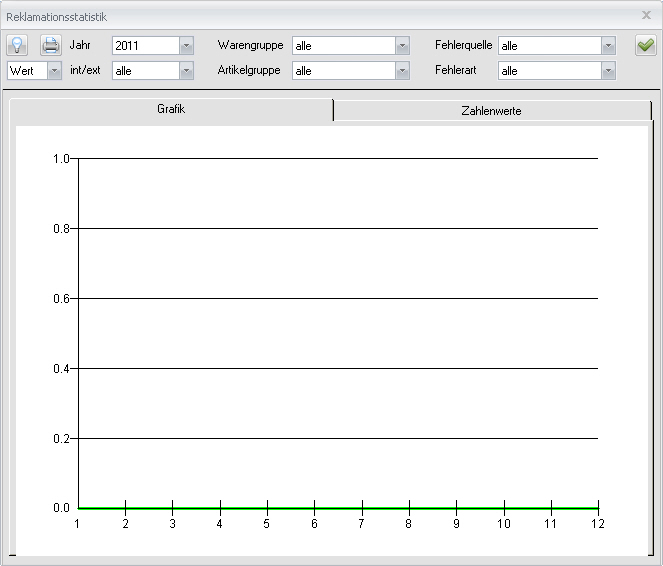
Task: Click month 3 on the x-axis
Action: click(x=173, y=524)
